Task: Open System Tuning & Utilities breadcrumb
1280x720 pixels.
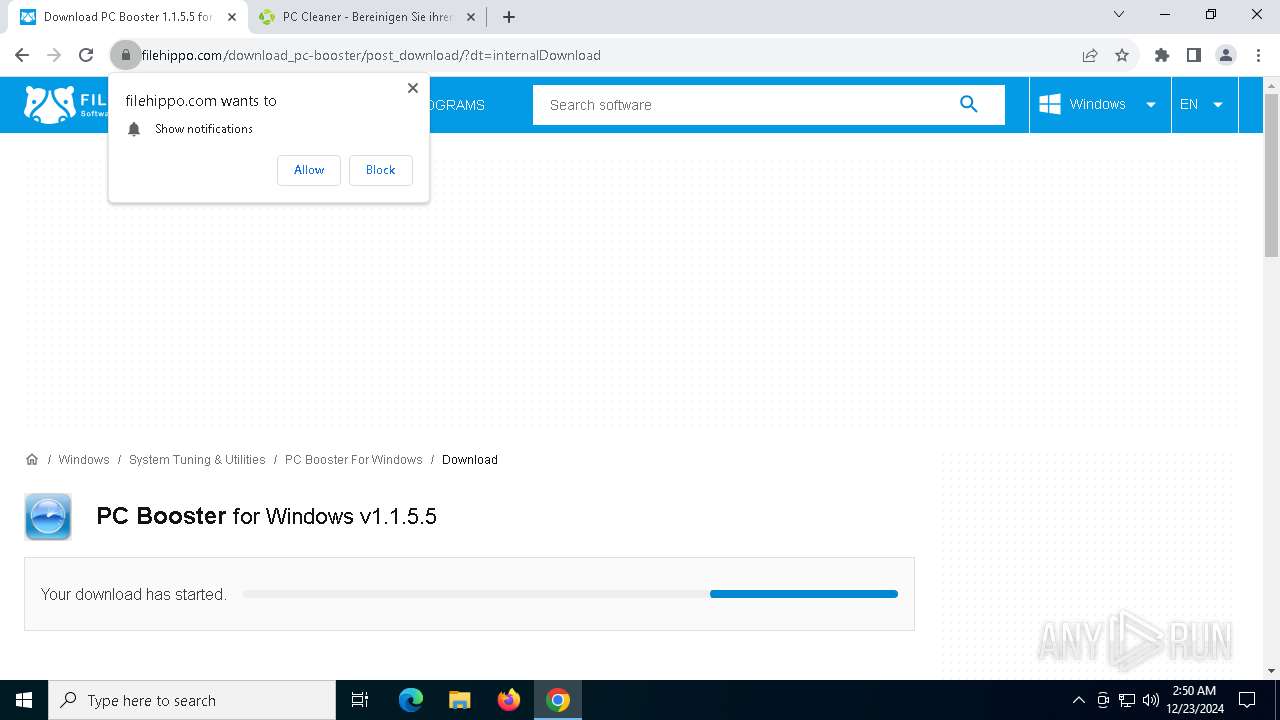Action: [x=197, y=460]
